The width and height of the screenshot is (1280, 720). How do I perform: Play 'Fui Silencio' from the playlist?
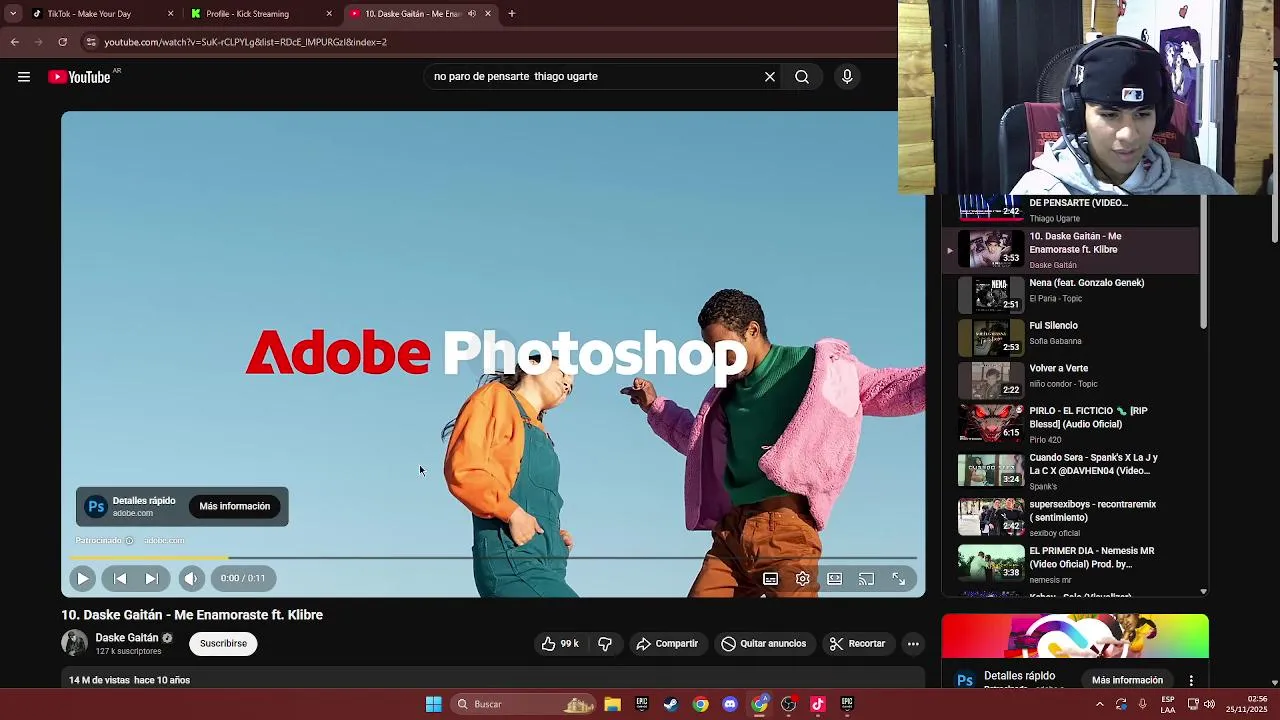(1070, 337)
